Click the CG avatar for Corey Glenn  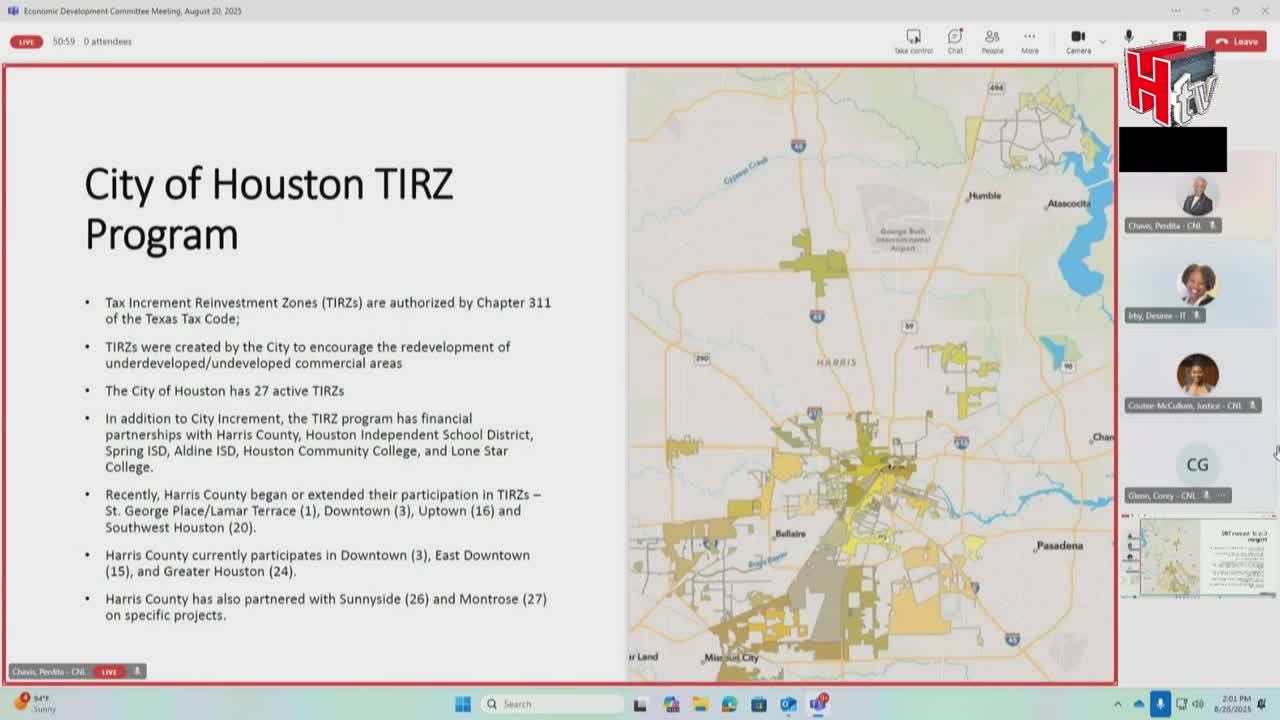pos(1197,465)
